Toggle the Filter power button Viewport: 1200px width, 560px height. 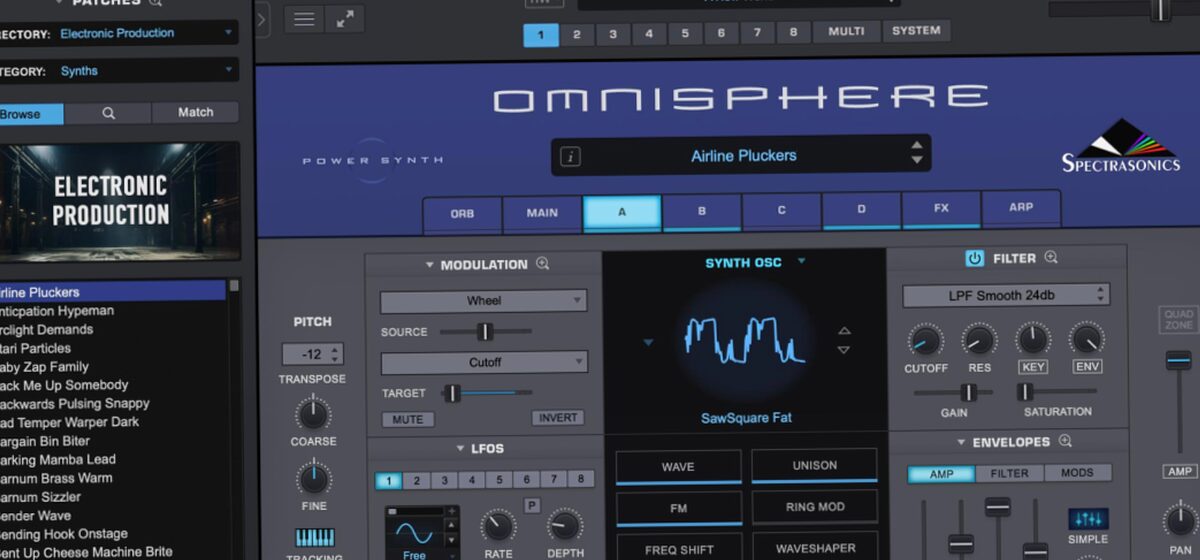click(975, 258)
